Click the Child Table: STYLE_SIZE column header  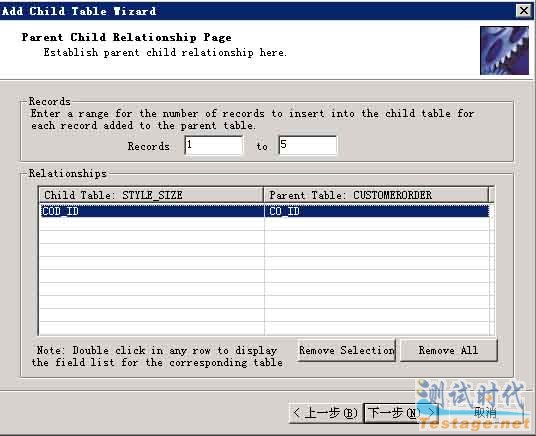151,195
